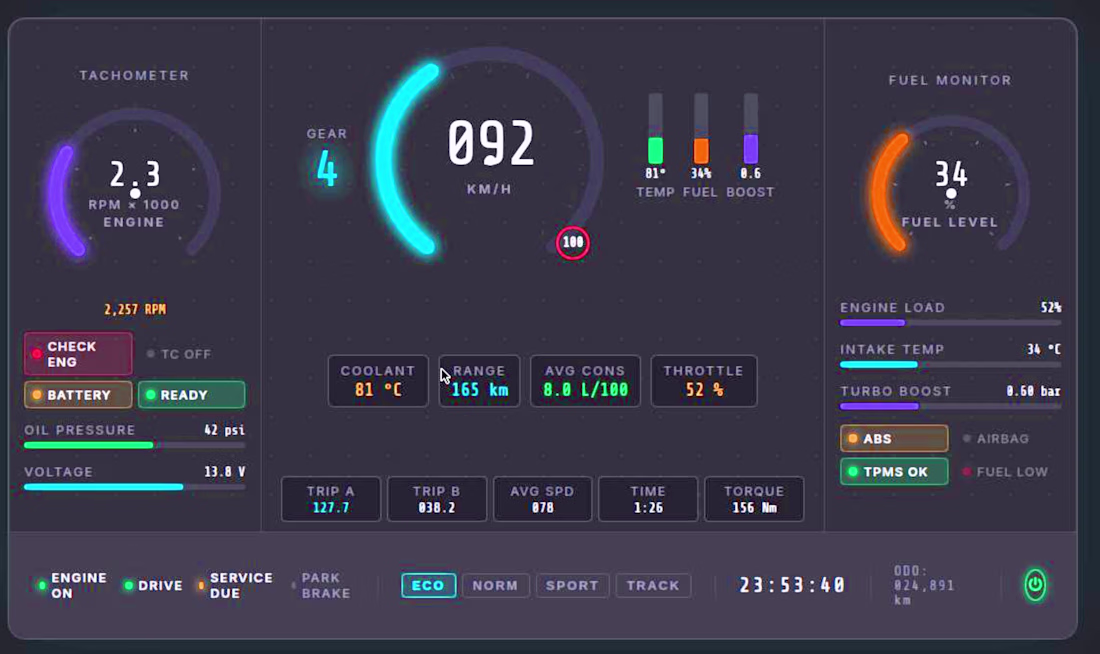
Task: Click the PARK BRAKE status
Action: [x=321, y=585]
